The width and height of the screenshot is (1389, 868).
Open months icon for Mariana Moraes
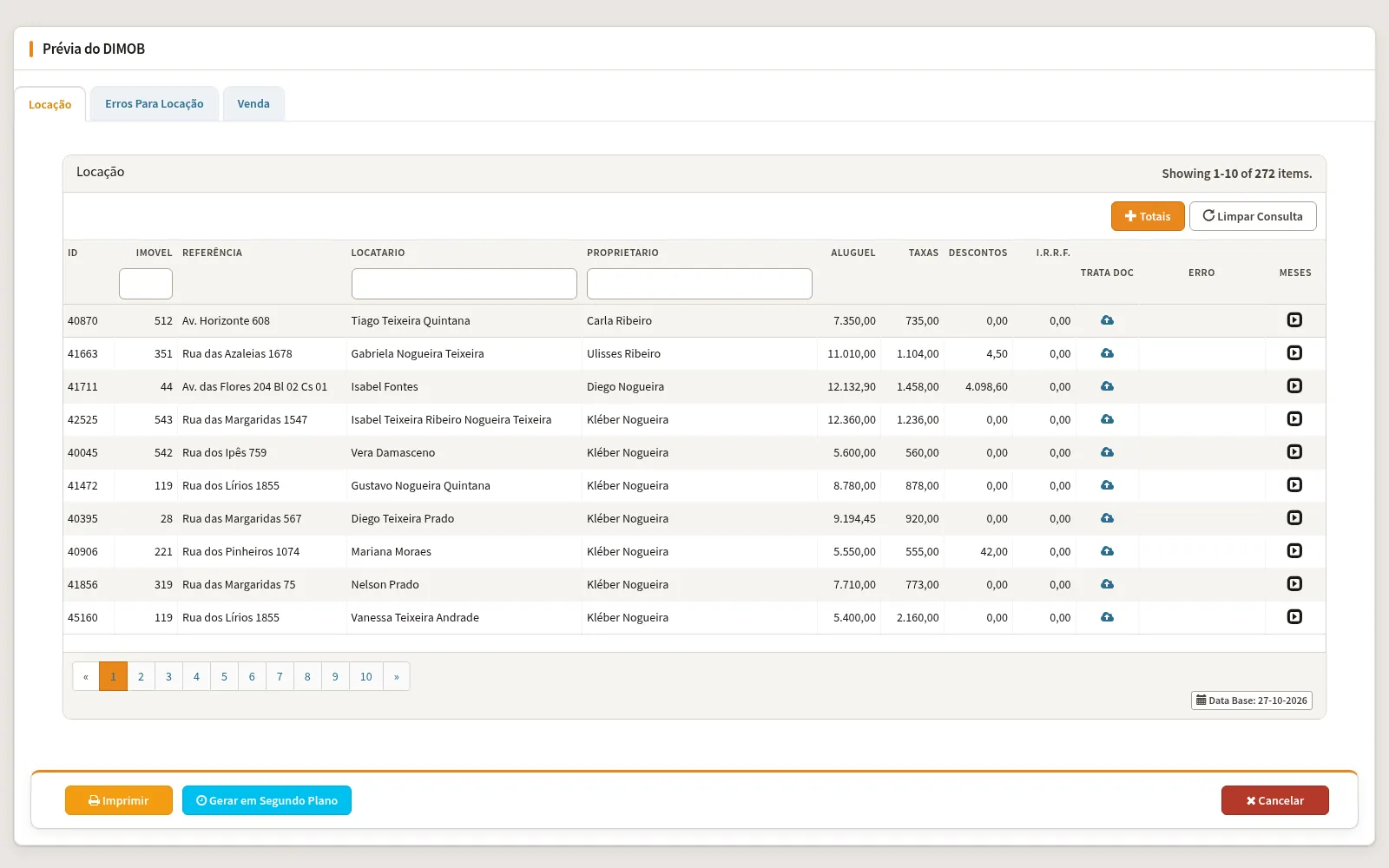pyautogui.click(x=1294, y=551)
